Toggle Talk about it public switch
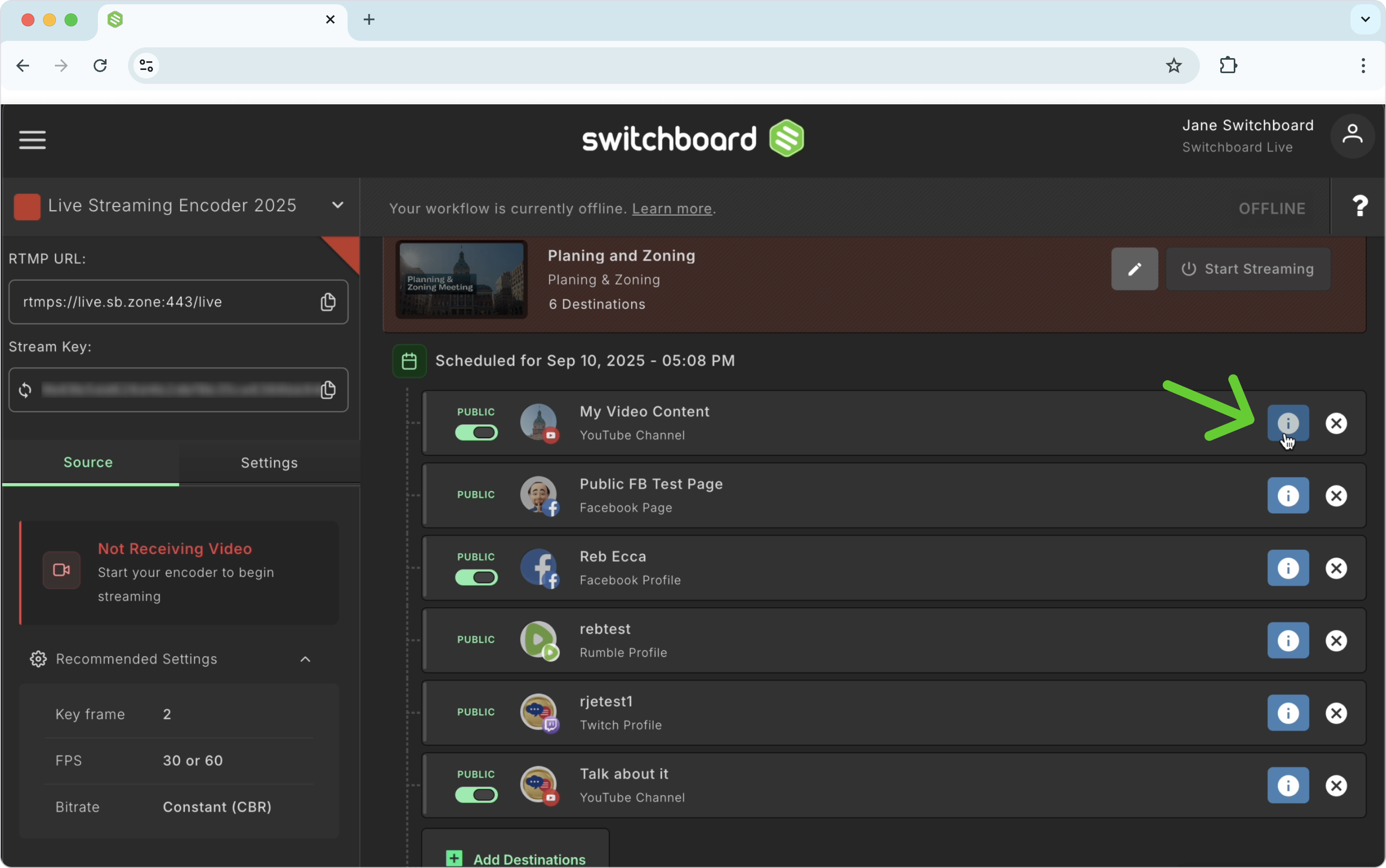The width and height of the screenshot is (1386, 868). pos(477,795)
